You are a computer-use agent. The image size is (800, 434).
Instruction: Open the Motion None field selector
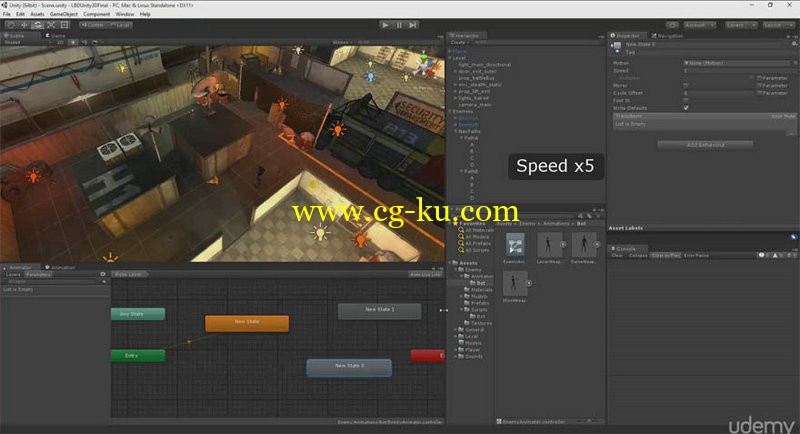[x=793, y=63]
